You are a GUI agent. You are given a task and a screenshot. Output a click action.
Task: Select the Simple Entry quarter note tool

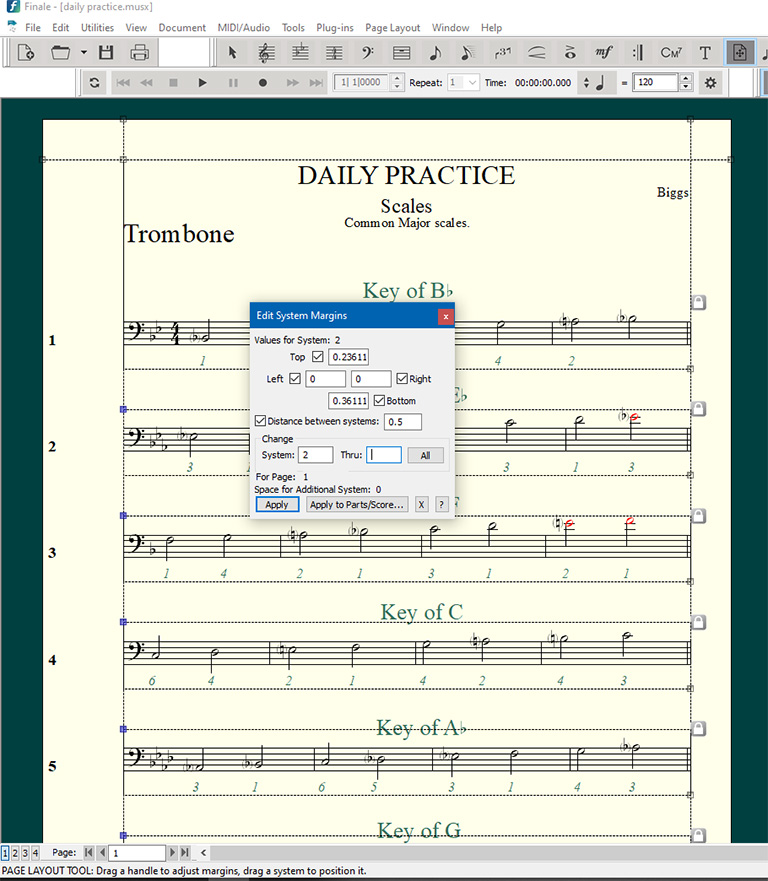[x=435, y=53]
